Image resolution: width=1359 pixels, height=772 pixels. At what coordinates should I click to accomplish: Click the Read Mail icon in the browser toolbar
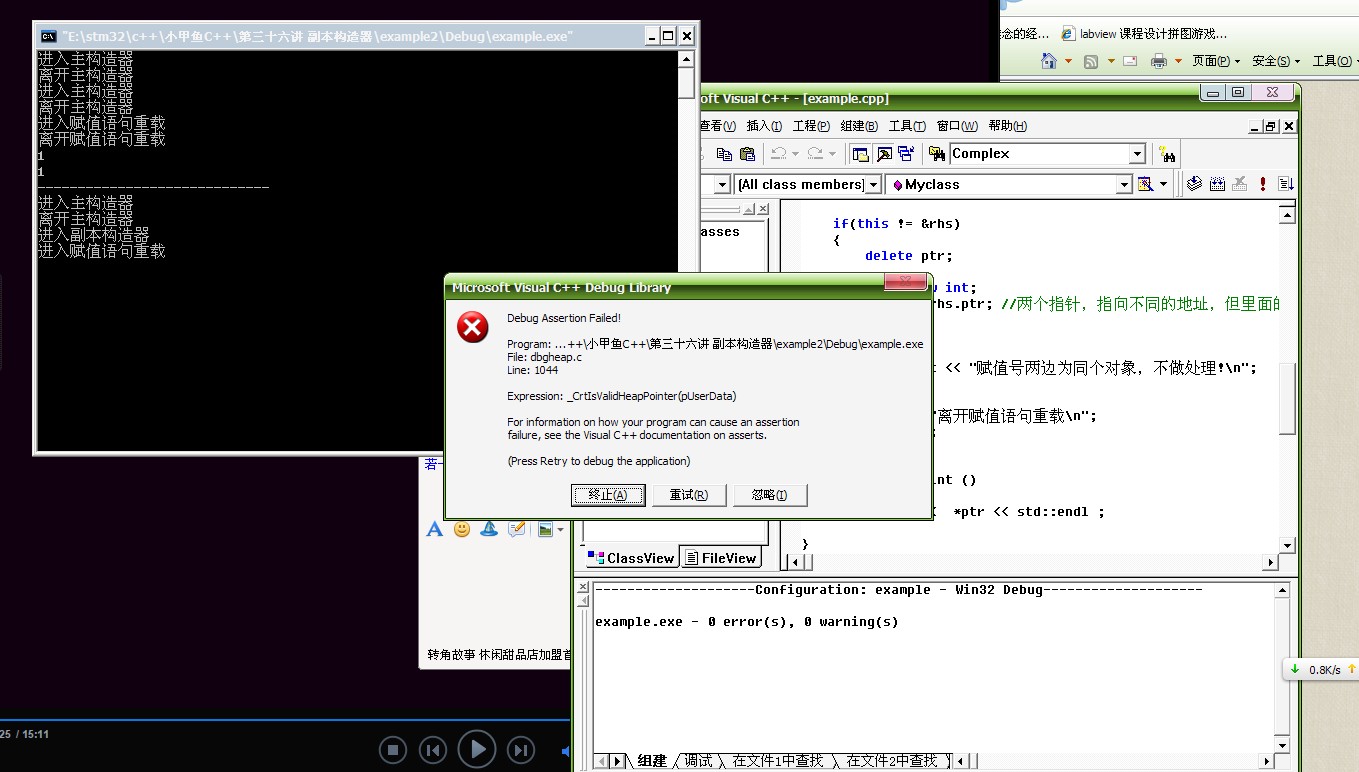point(1130,61)
